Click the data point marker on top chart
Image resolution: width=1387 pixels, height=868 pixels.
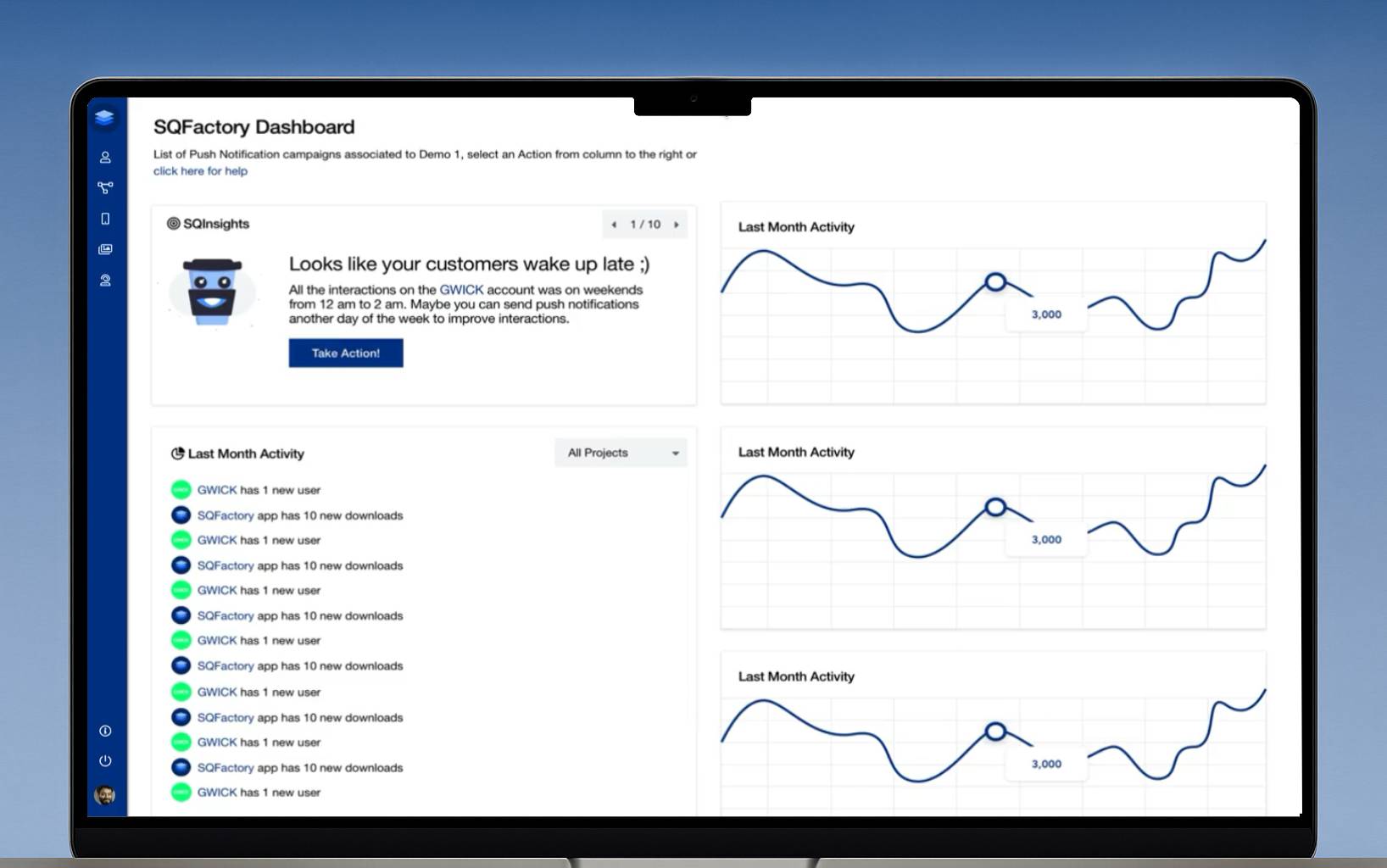[x=995, y=282]
